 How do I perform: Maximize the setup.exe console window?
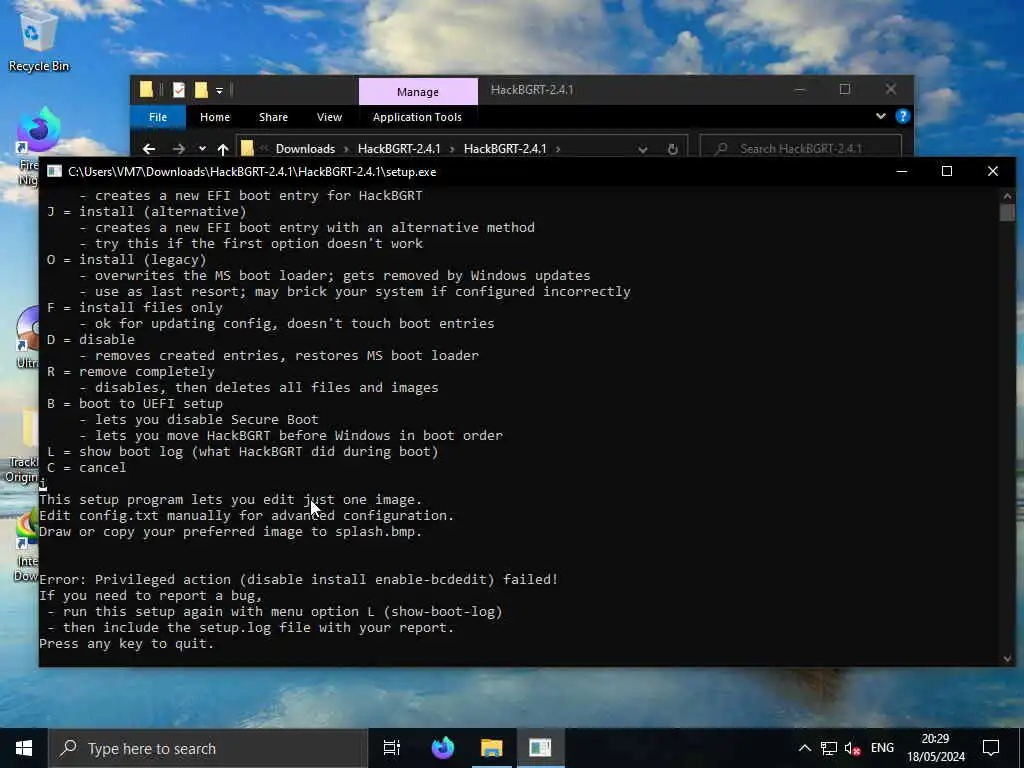click(x=947, y=171)
